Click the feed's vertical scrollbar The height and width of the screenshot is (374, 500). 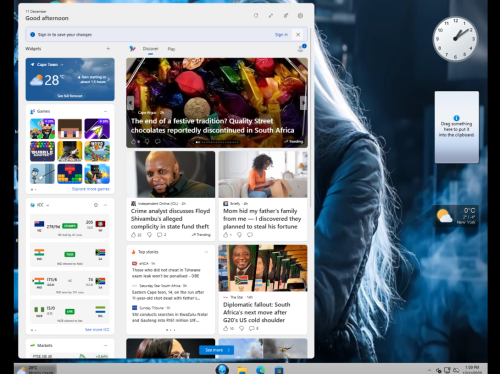(311, 117)
